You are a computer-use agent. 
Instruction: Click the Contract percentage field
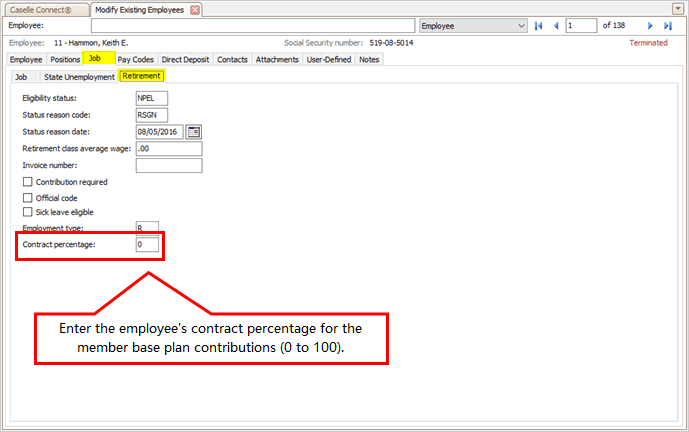click(147, 245)
